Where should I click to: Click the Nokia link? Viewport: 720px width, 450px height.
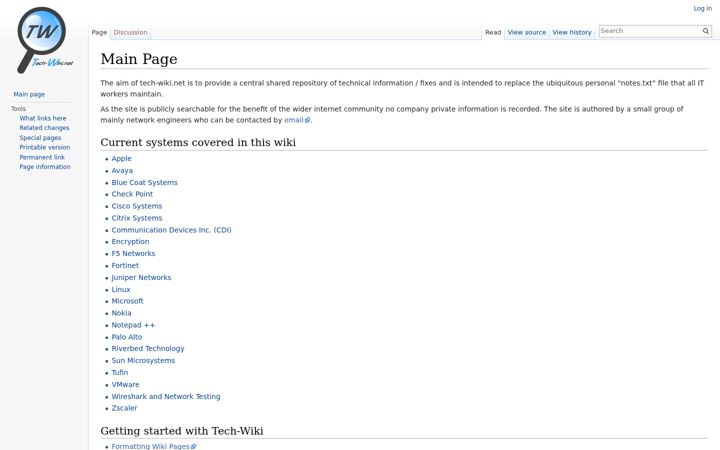pyautogui.click(x=121, y=313)
